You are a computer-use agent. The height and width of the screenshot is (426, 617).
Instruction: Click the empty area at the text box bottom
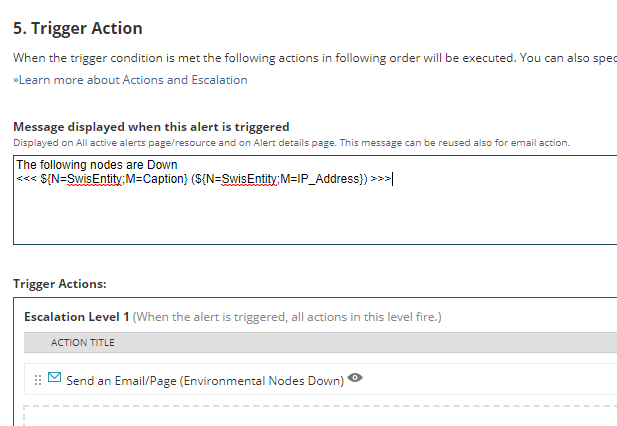pyautogui.click(x=300, y=230)
